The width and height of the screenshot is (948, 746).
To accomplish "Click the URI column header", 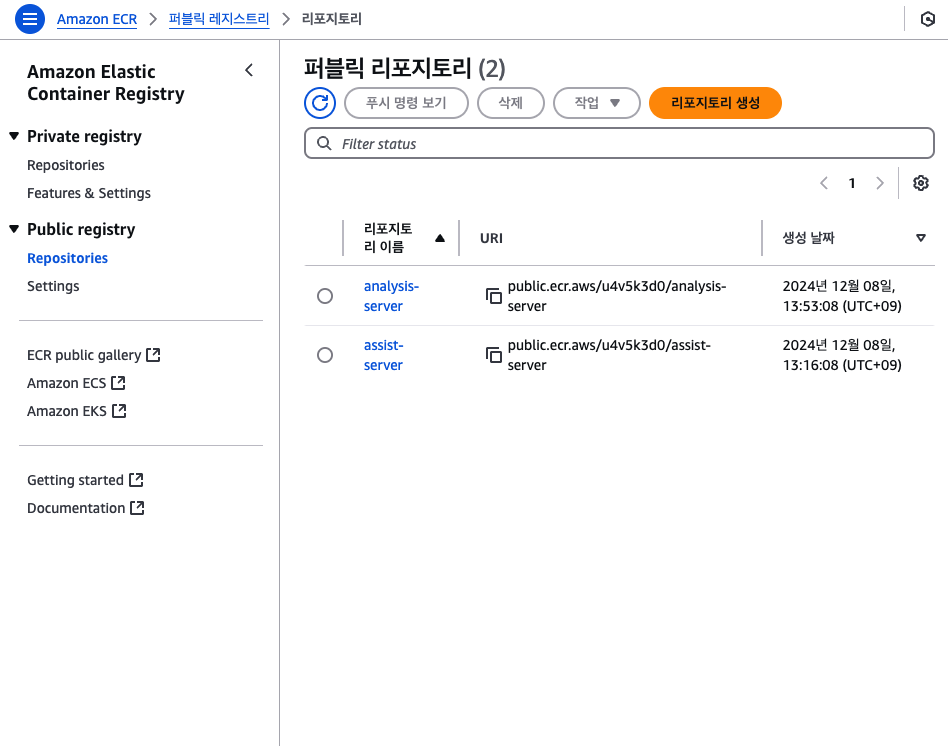I will pos(491,238).
